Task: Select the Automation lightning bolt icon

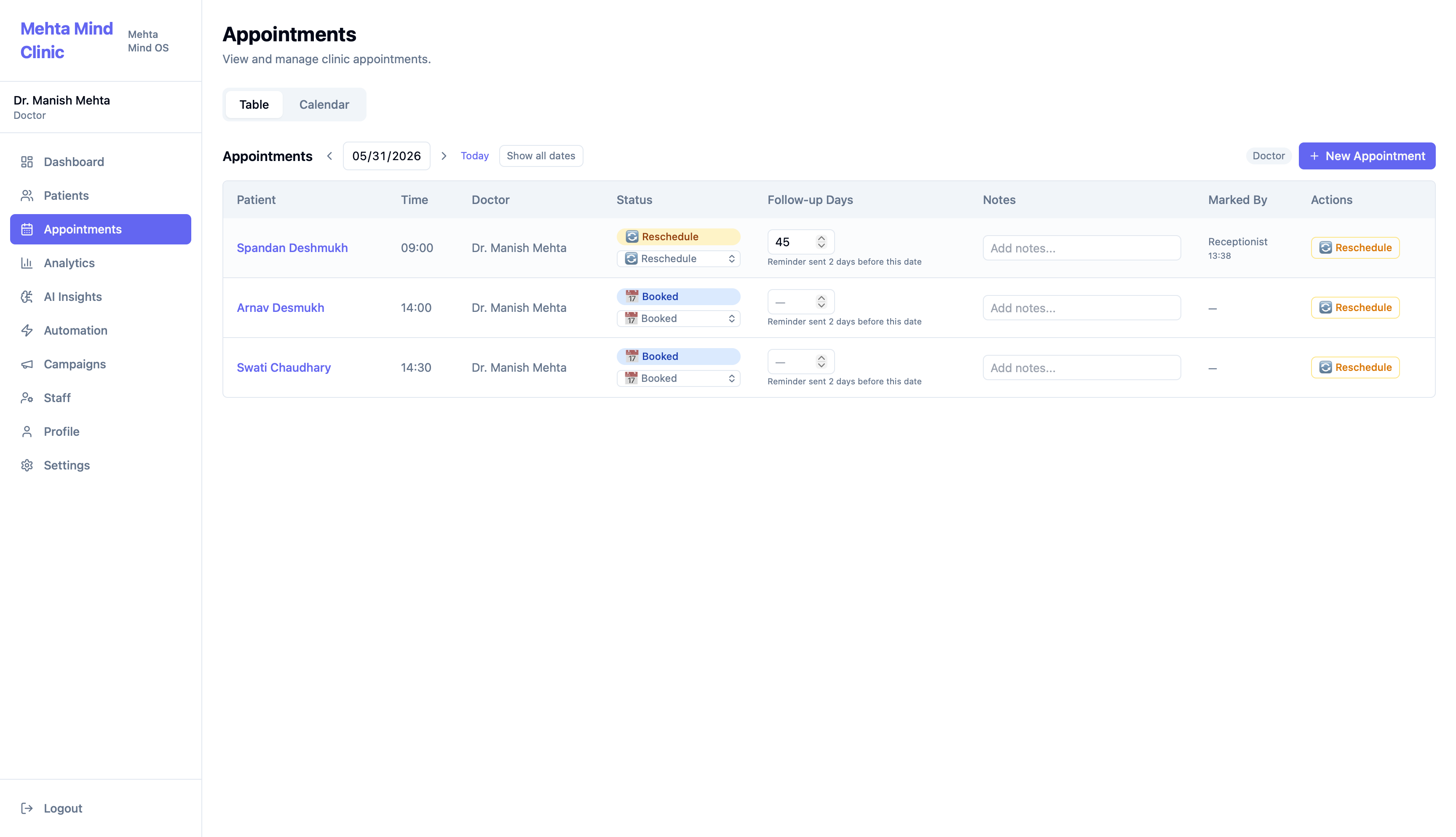Action: tap(27, 330)
